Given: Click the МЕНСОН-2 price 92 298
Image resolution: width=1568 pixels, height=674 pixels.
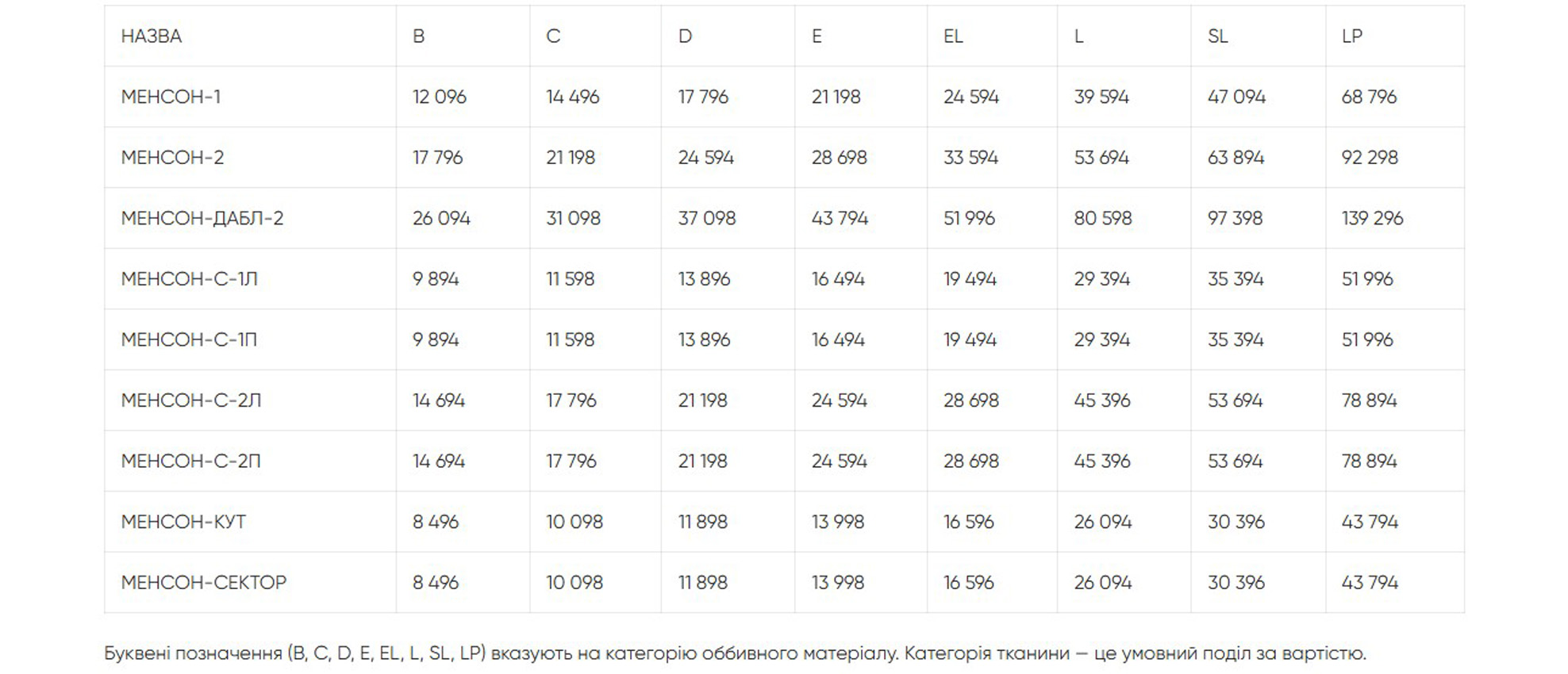Looking at the screenshot, I should pos(1370,158).
